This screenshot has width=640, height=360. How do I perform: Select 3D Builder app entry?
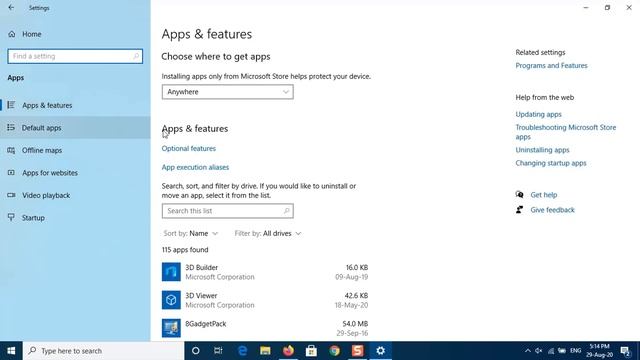265,272
